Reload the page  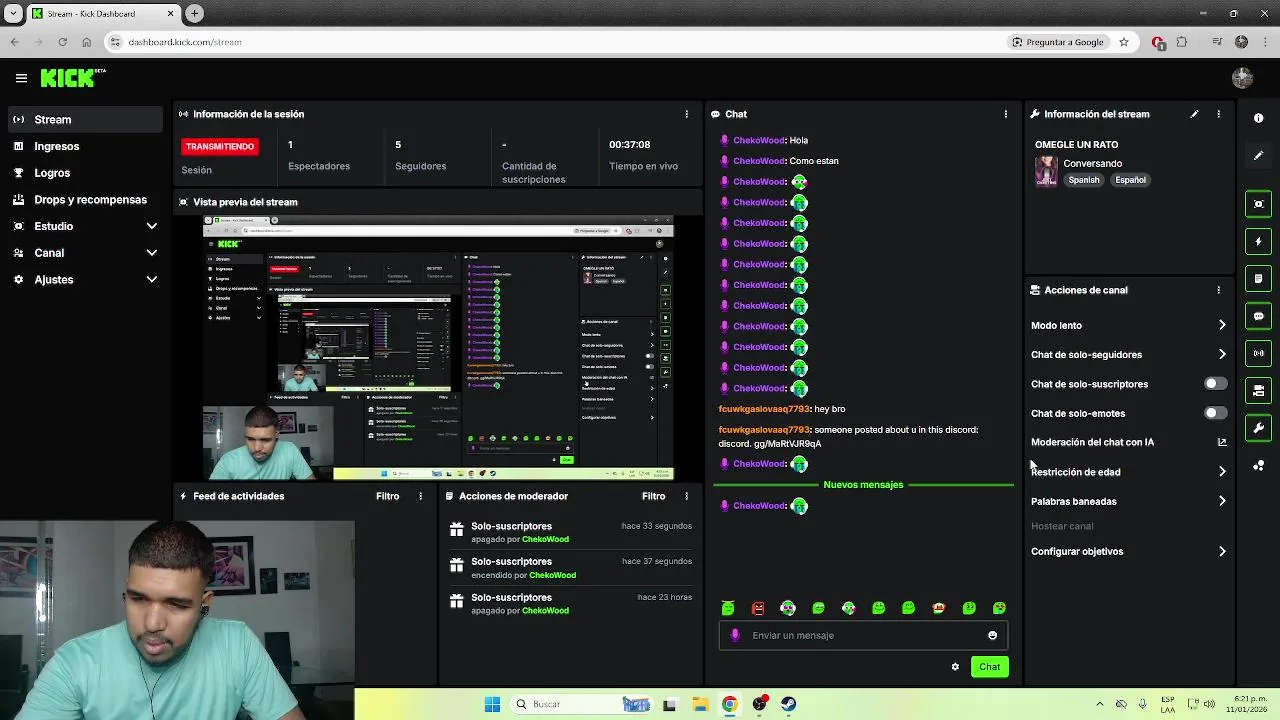tap(62, 42)
